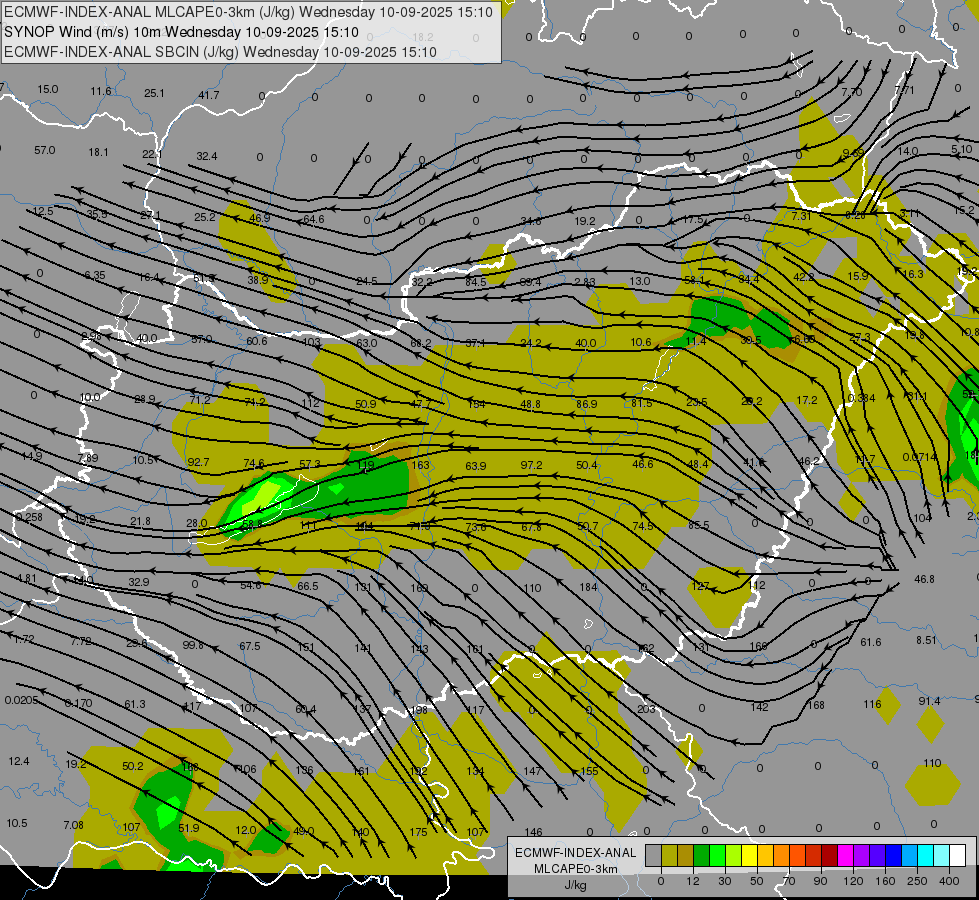Click the map value 155
The height and width of the screenshot is (900, 979).
pyautogui.click(x=589, y=771)
